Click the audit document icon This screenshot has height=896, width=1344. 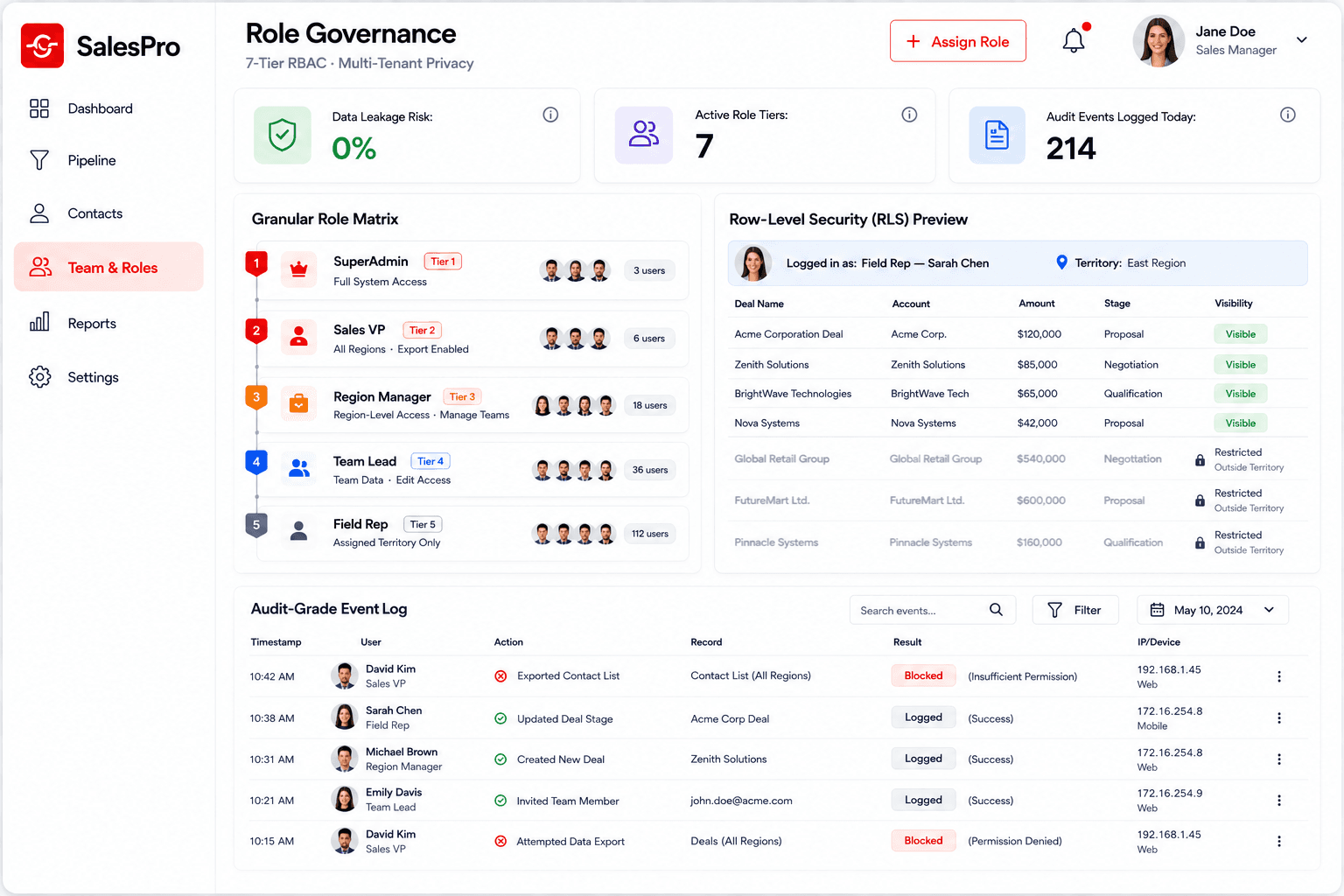[997, 135]
